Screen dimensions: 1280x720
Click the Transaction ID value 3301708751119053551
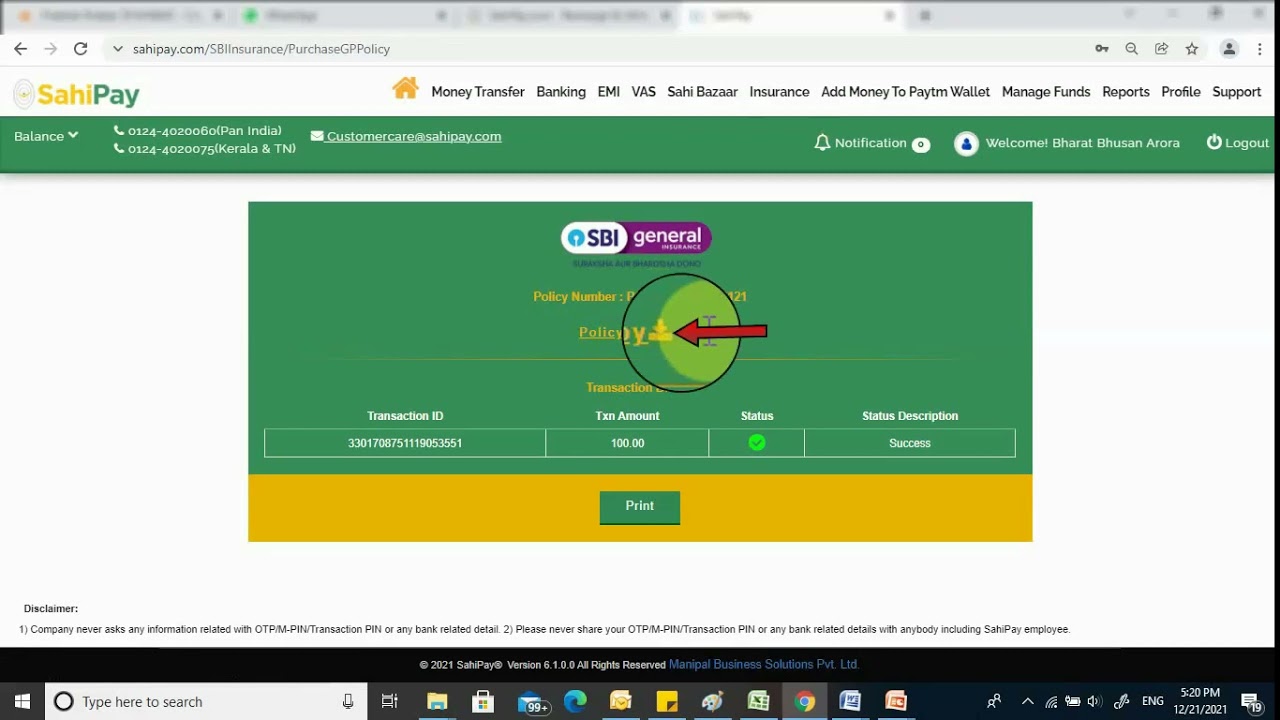coord(405,443)
